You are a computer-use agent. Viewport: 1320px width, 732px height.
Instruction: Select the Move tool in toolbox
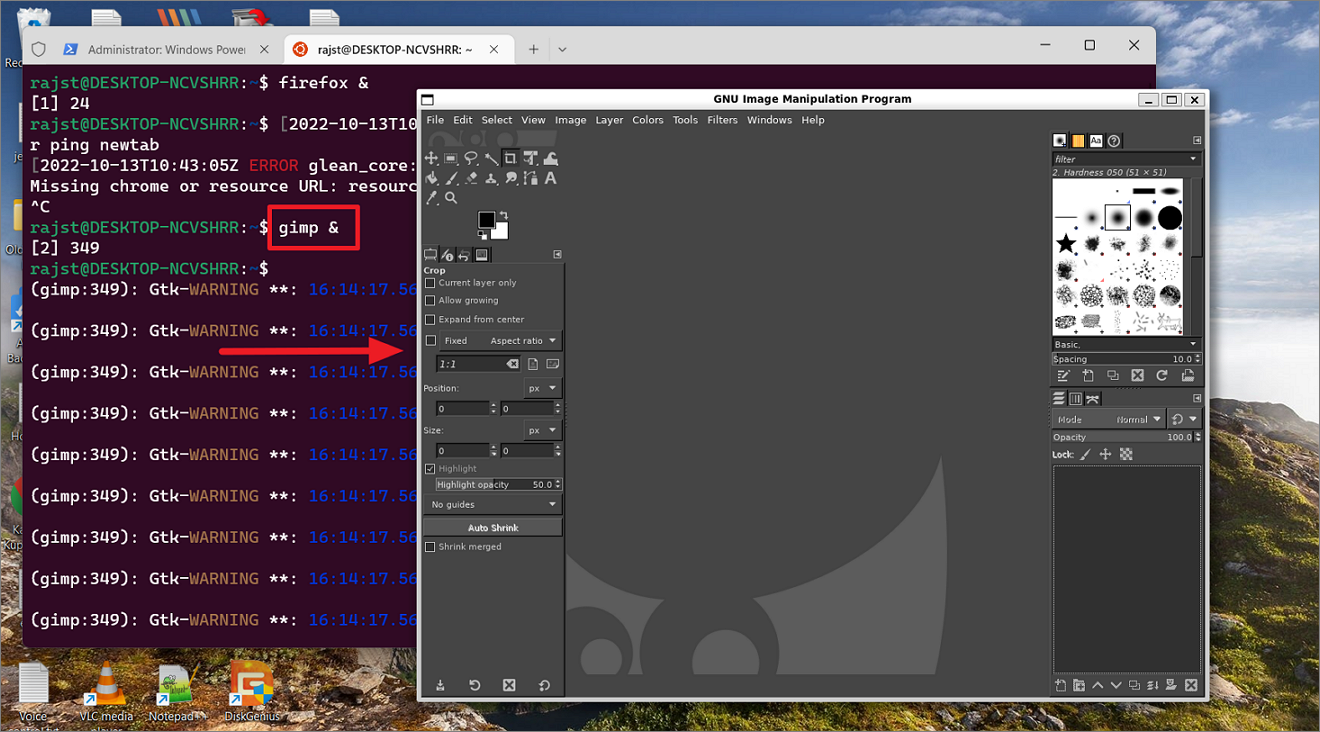(431, 158)
